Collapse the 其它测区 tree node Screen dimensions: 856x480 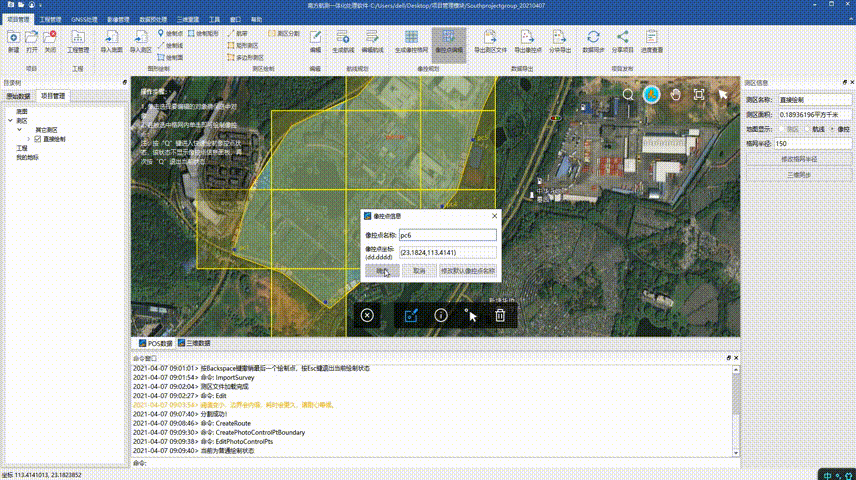click(19, 130)
